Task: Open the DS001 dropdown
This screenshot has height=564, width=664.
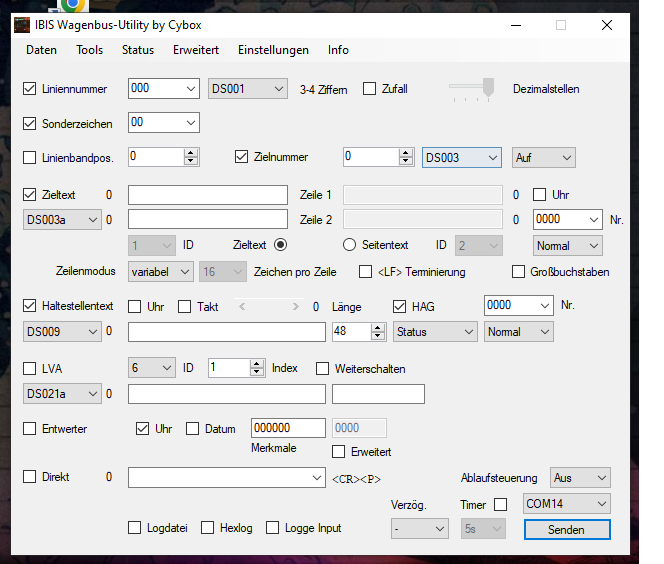Action: [248, 89]
